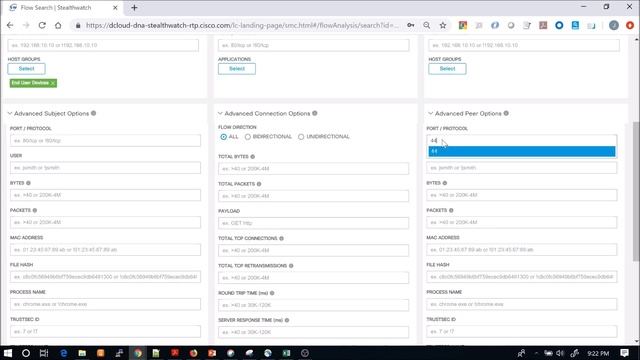640x360 pixels.
Task: Click the Round Trip Time input field
Action: (x=313, y=305)
